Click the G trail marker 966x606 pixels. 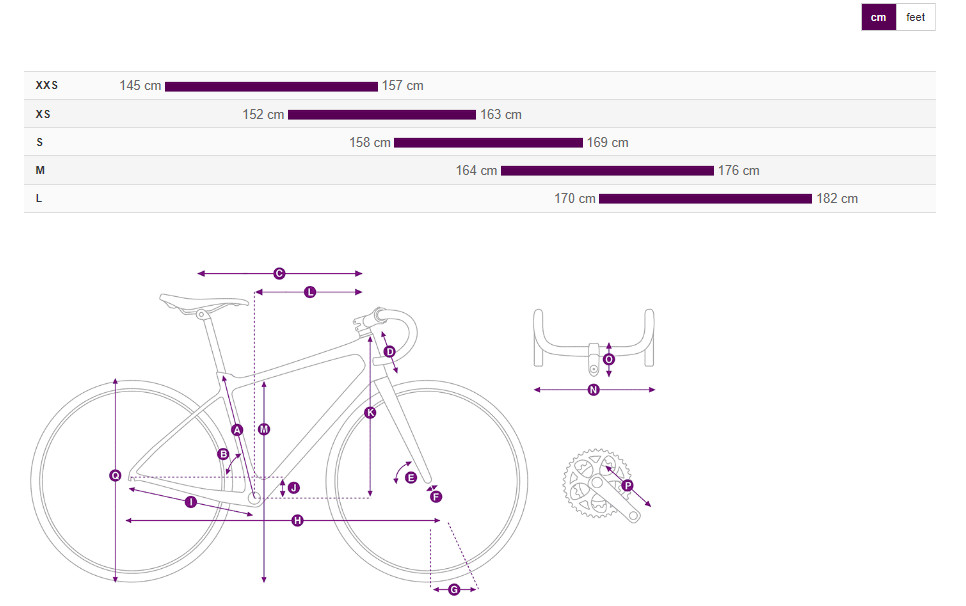tap(454, 590)
